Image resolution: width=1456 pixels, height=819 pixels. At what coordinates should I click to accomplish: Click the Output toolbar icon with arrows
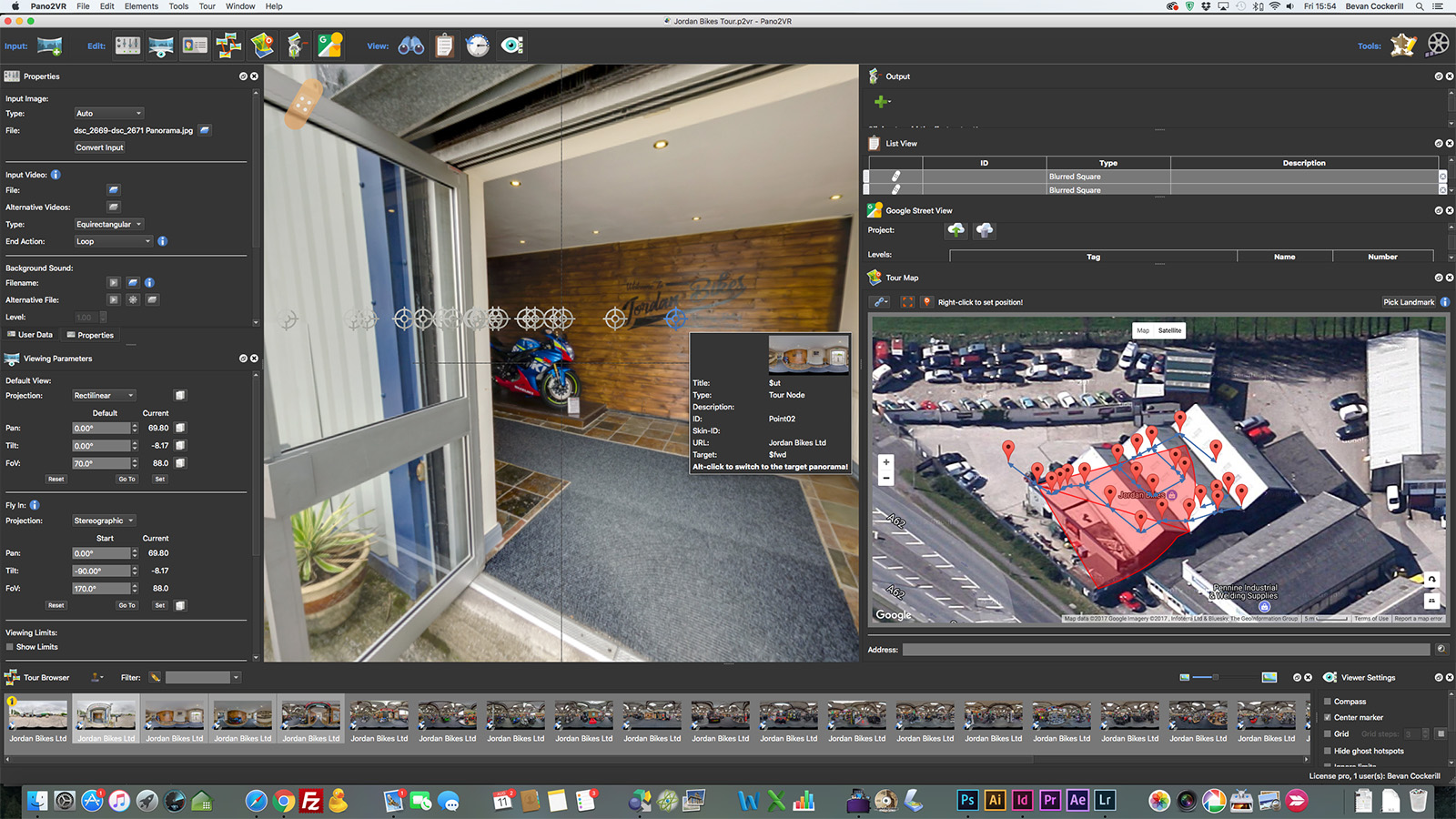pos(296,45)
